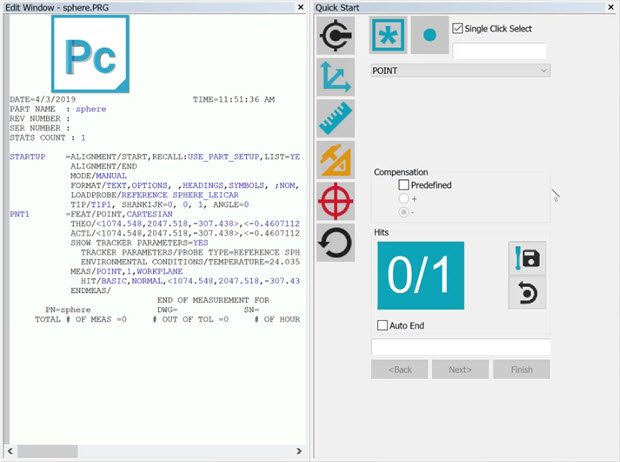Click the red crosshair target icon
620x462 pixels.
point(336,201)
